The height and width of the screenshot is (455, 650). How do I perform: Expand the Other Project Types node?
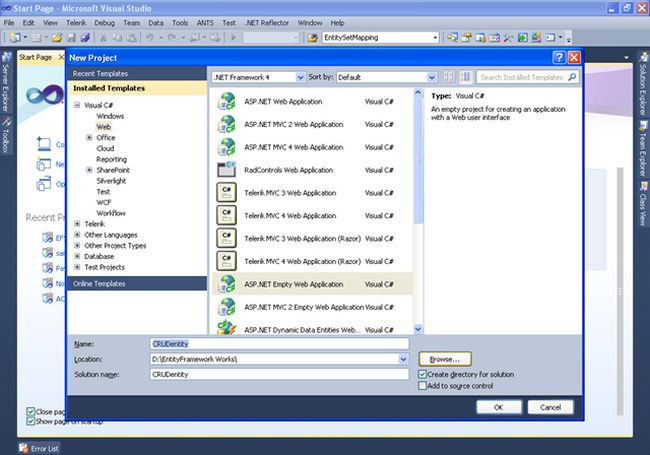coord(77,245)
